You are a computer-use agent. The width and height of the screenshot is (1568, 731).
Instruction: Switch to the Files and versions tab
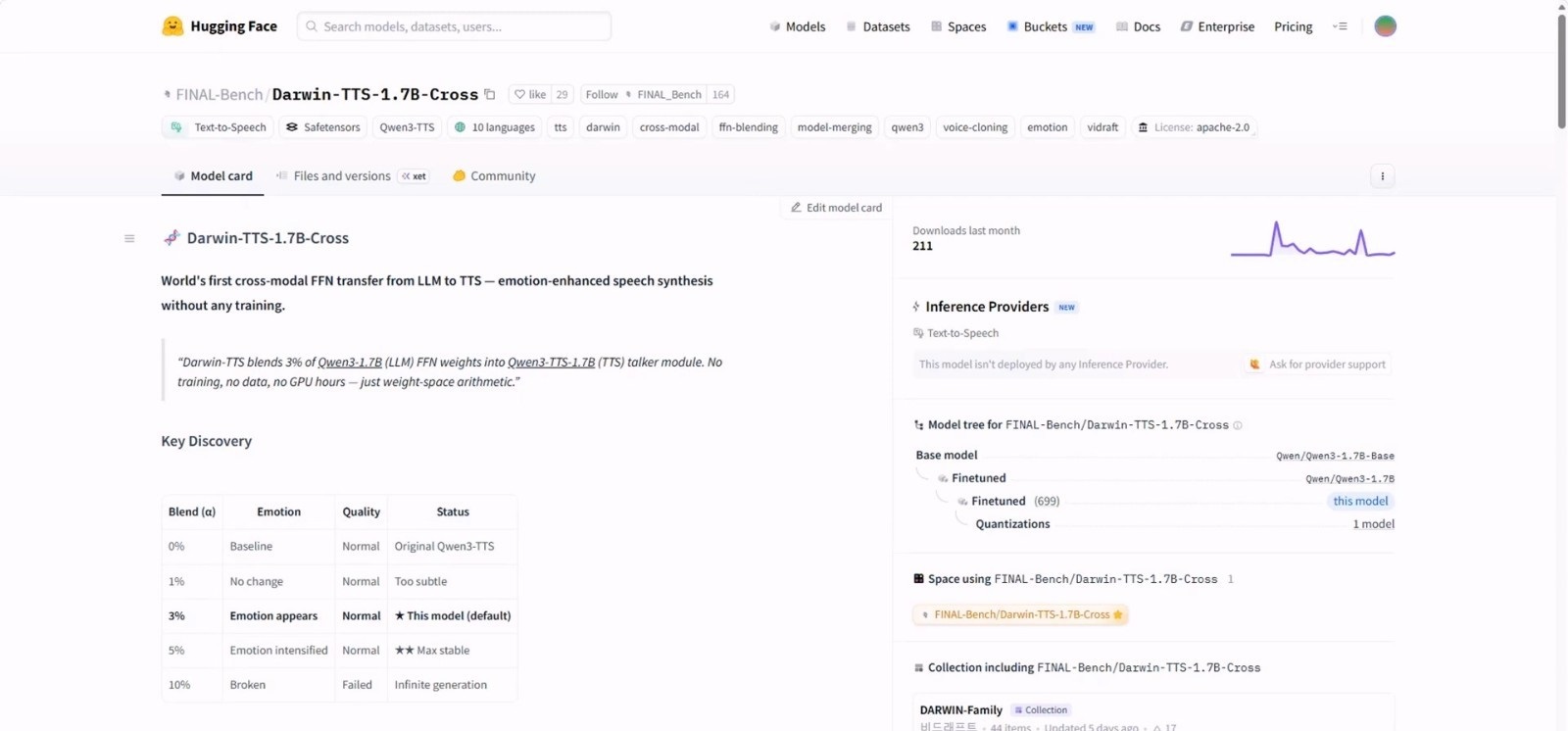(x=351, y=176)
